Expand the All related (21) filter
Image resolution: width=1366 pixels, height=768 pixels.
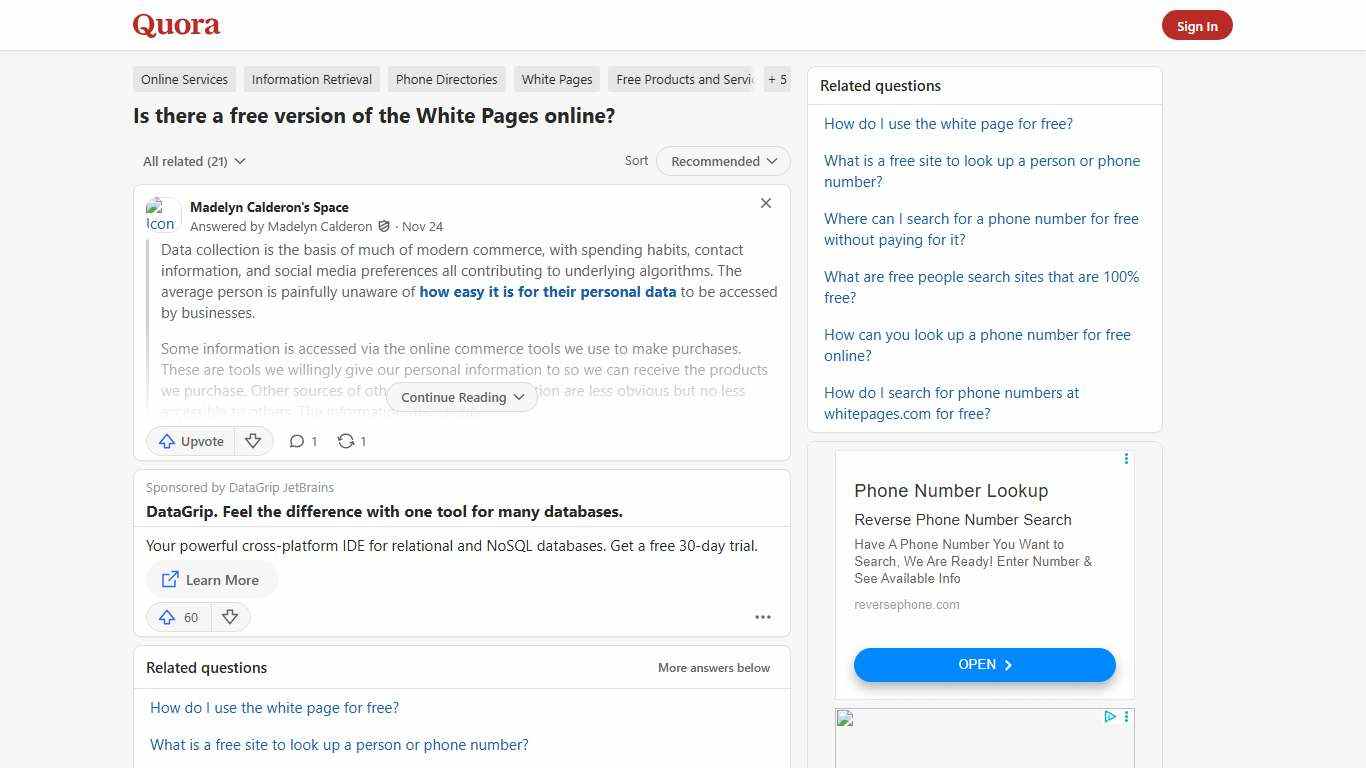coord(194,161)
